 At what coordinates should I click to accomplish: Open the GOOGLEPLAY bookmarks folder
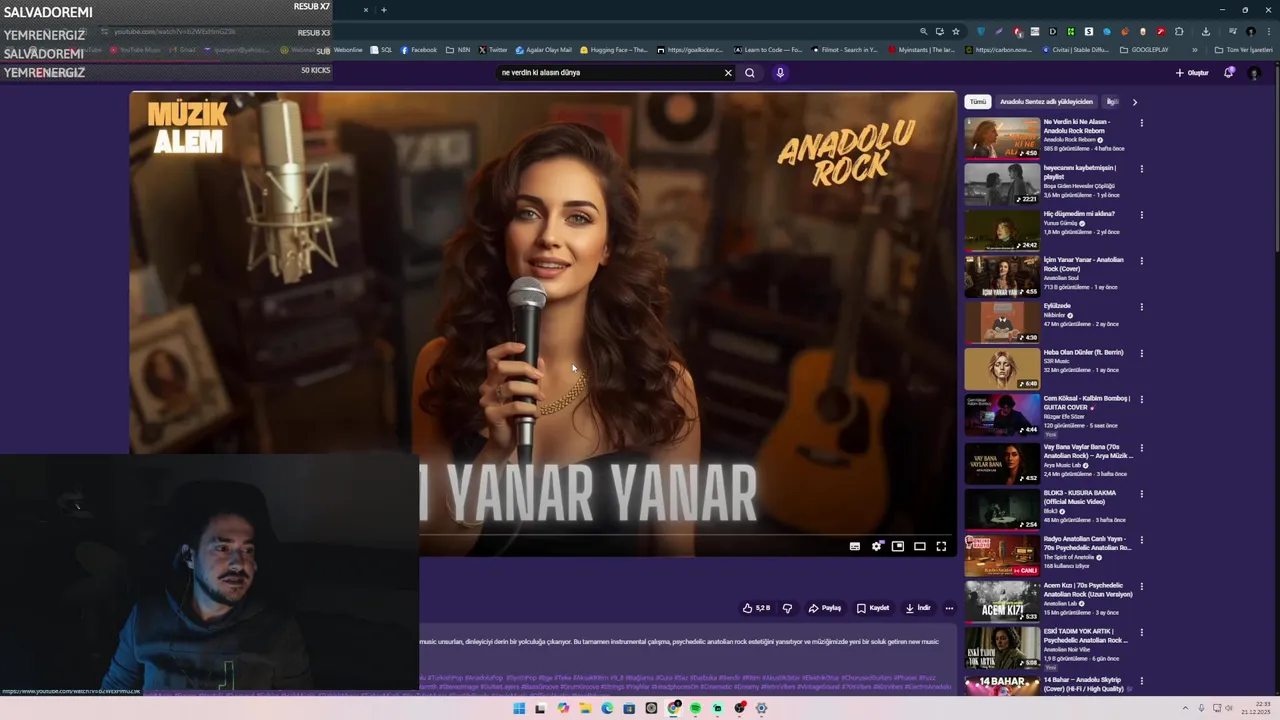(x=1144, y=50)
